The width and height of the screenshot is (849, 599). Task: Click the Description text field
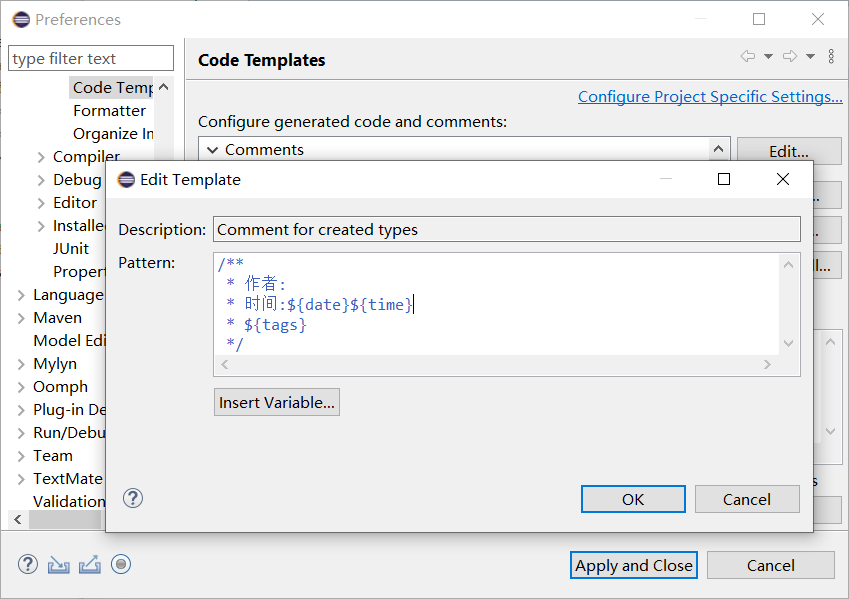506,230
